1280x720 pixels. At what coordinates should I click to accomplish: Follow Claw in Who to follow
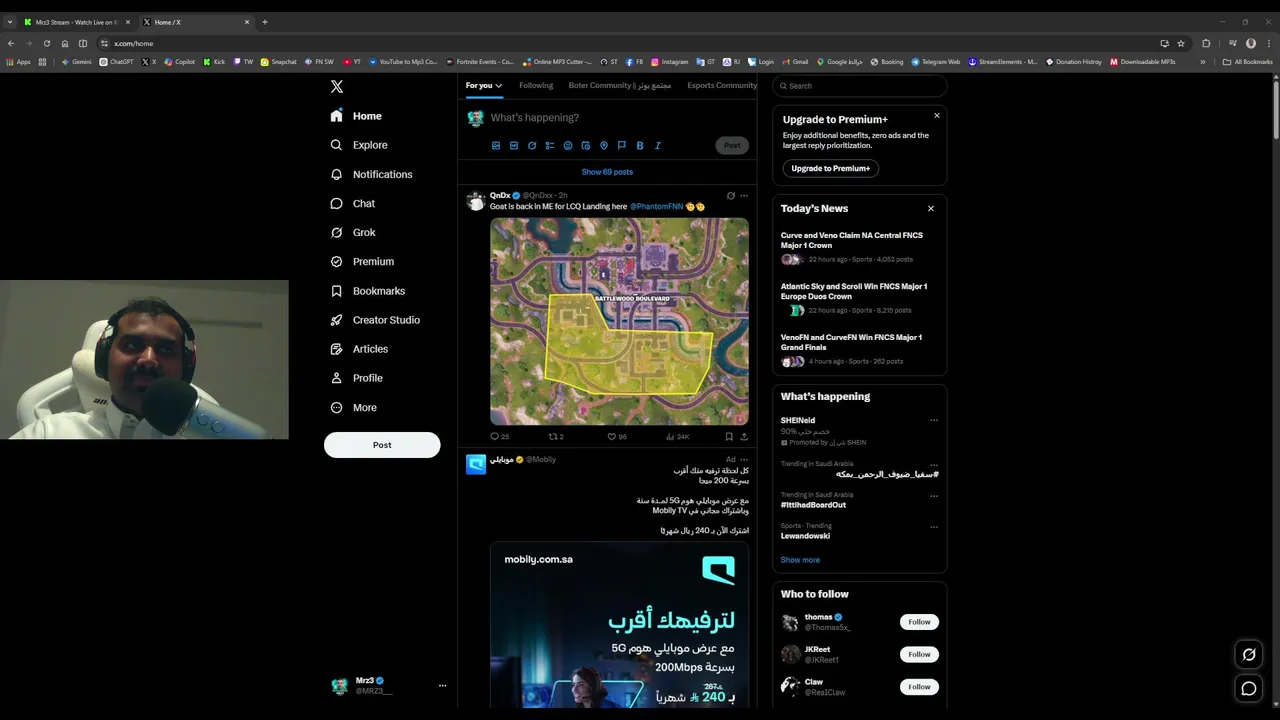[919, 687]
